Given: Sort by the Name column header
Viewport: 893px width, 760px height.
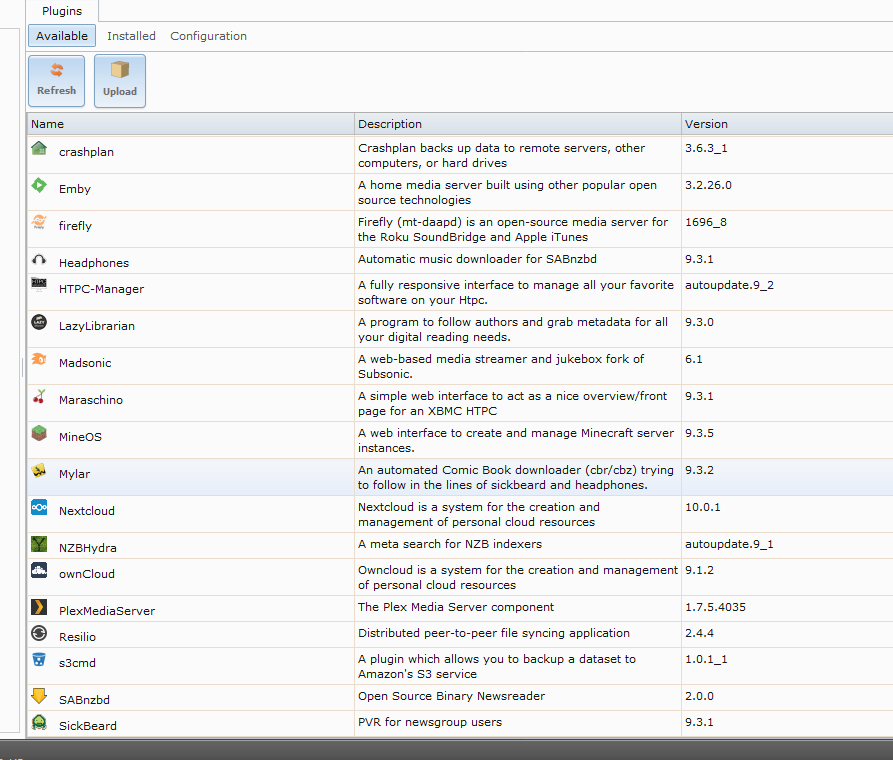Looking at the screenshot, I should (x=190, y=124).
